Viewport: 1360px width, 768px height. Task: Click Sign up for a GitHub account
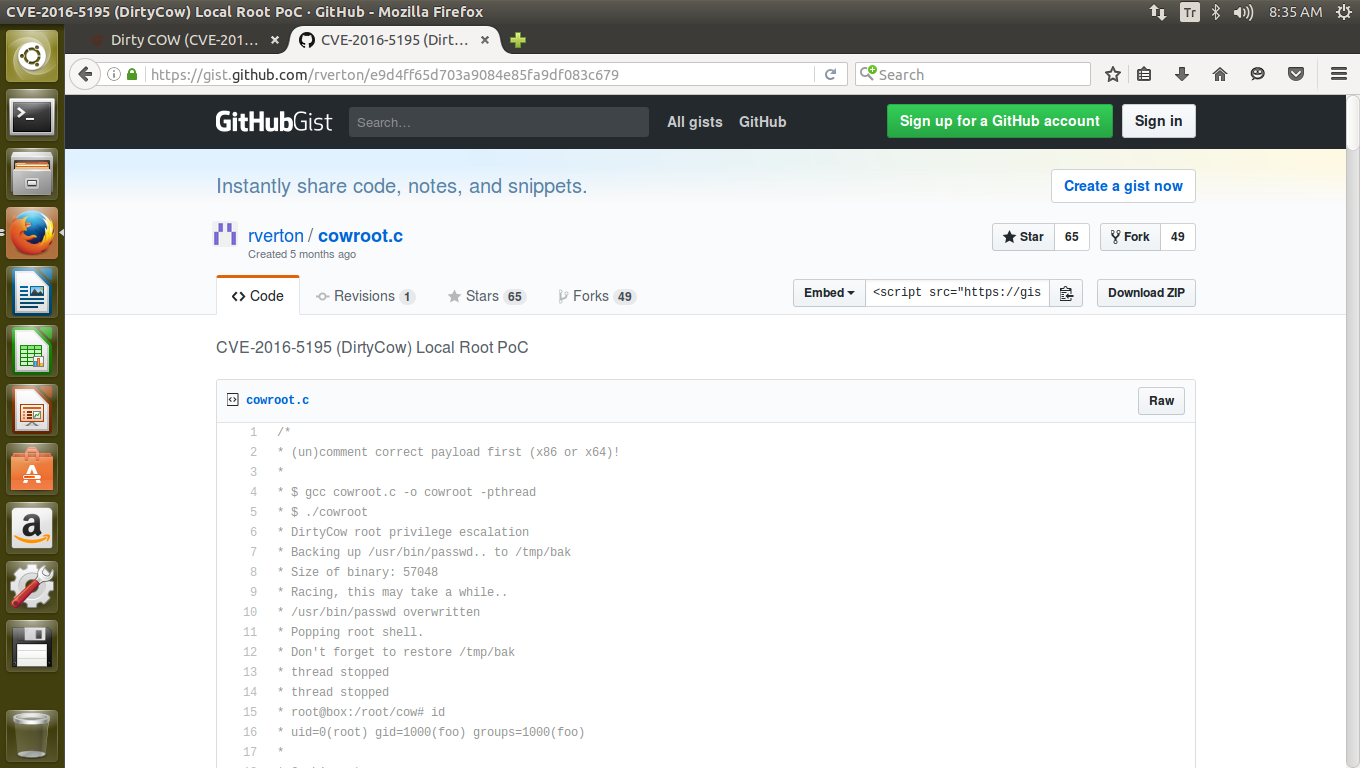click(999, 121)
